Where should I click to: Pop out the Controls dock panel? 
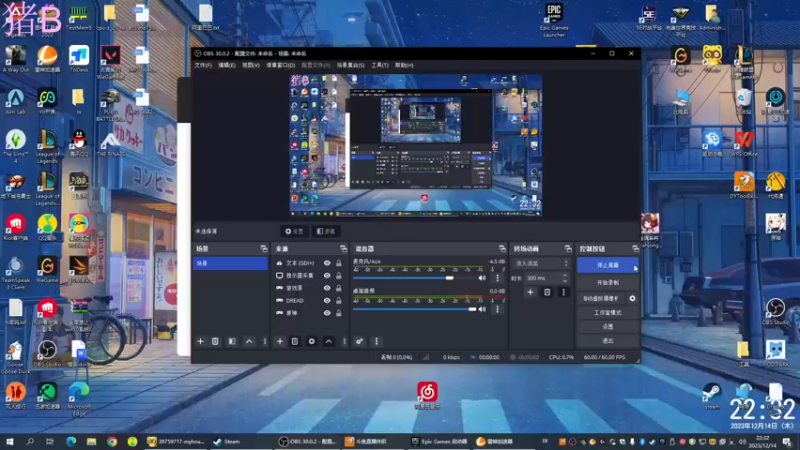[635, 248]
